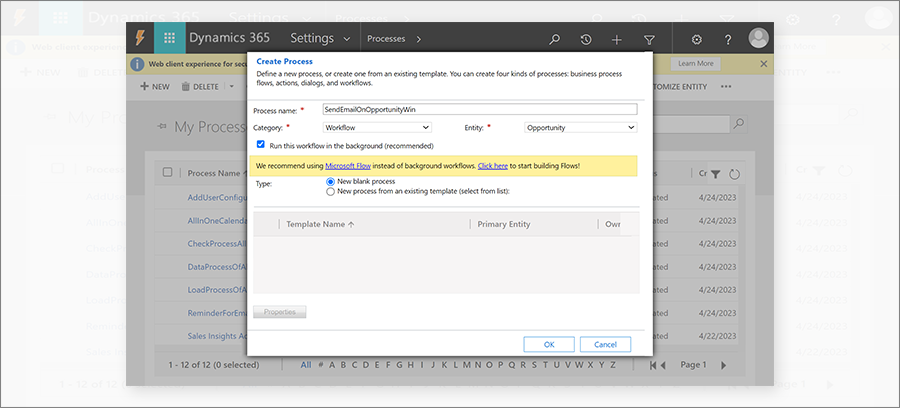Screen dimensions: 900x408
Task: Open the DataProcessOfA process row link
Action: tap(217, 267)
